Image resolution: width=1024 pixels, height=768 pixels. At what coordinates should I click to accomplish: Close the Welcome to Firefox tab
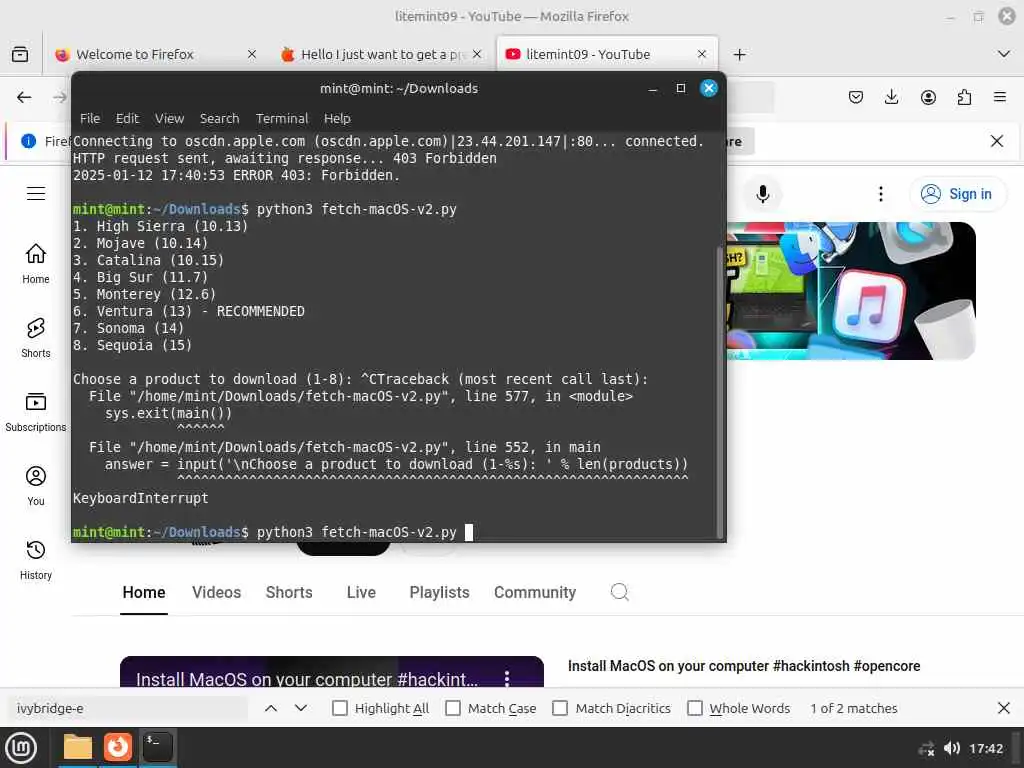pos(251,54)
